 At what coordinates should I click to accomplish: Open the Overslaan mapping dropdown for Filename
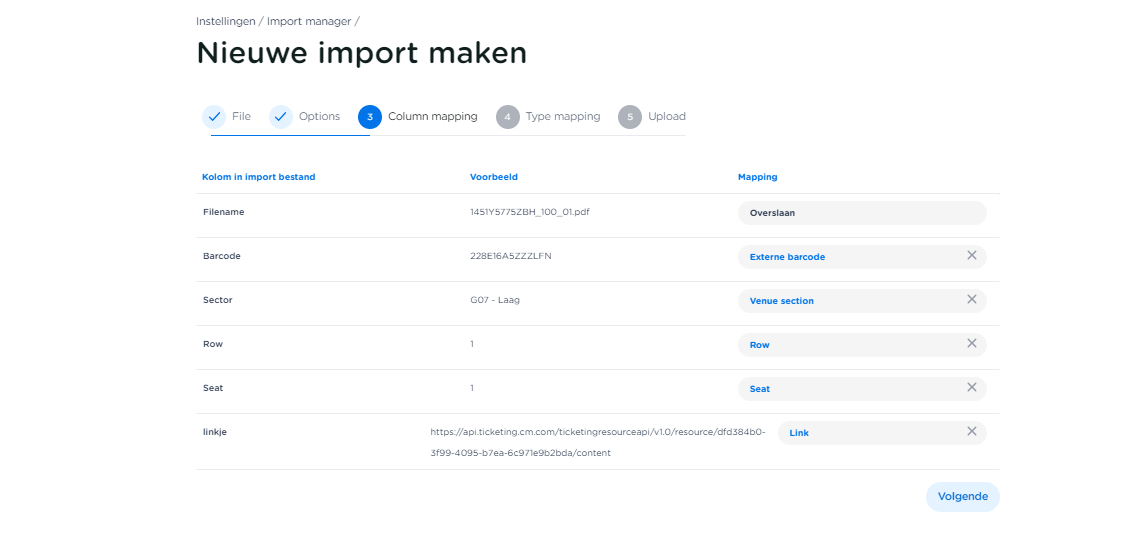tap(860, 213)
